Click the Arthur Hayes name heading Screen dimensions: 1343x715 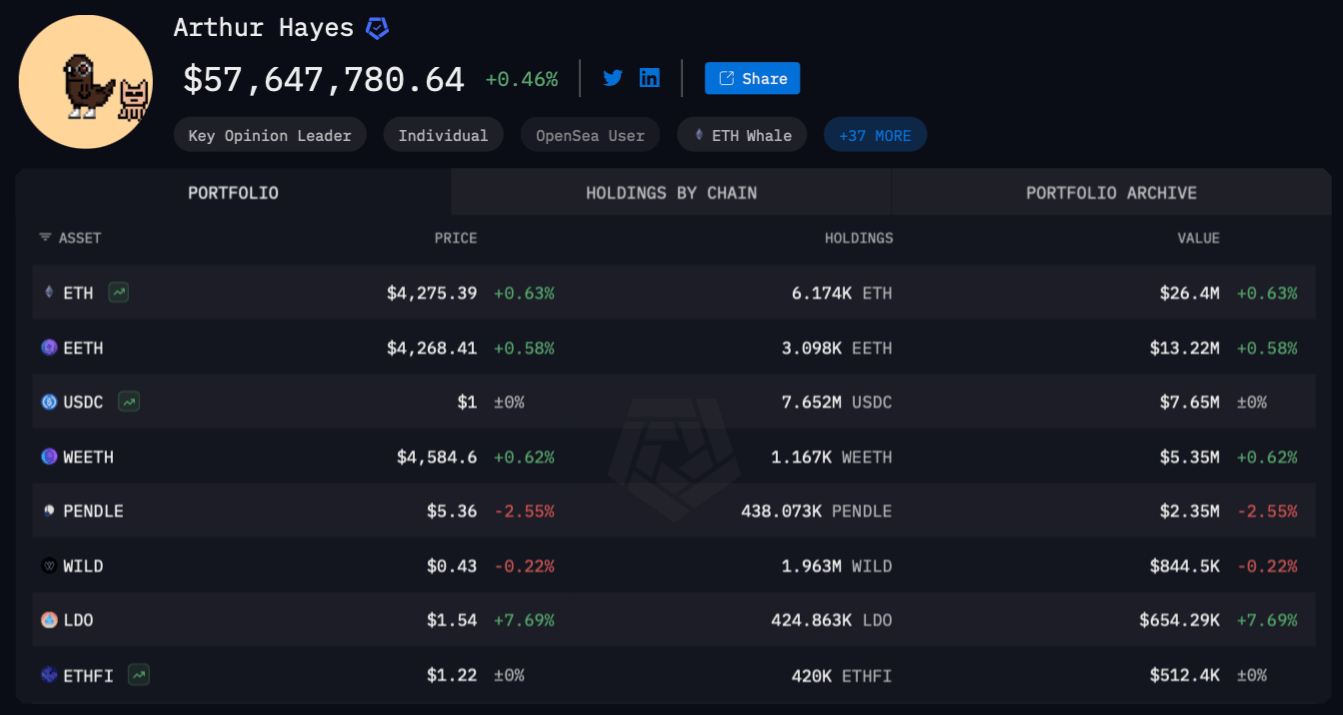point(264,28)
